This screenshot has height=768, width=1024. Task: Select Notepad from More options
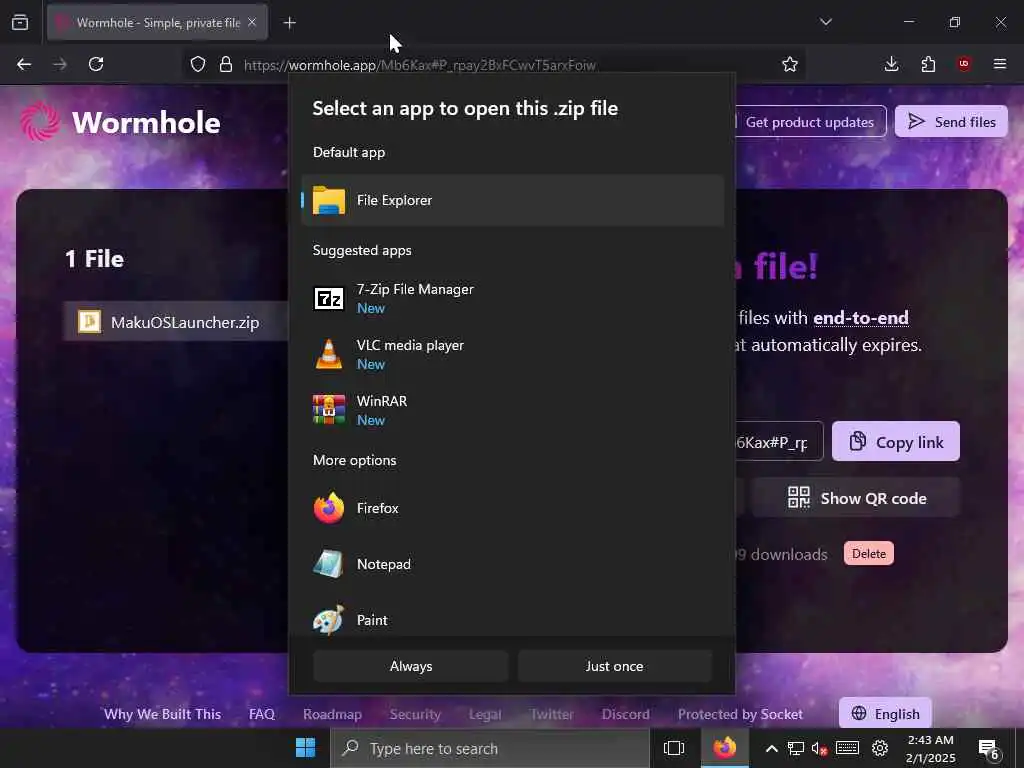513,564
